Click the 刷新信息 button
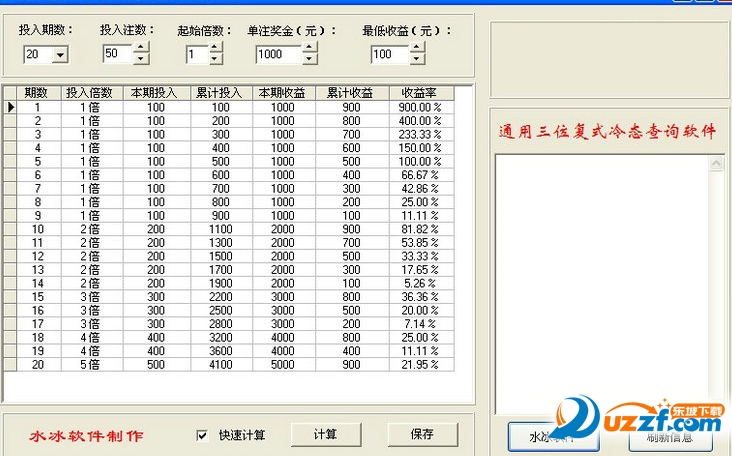The image size is (732, 456). [670, 437]
